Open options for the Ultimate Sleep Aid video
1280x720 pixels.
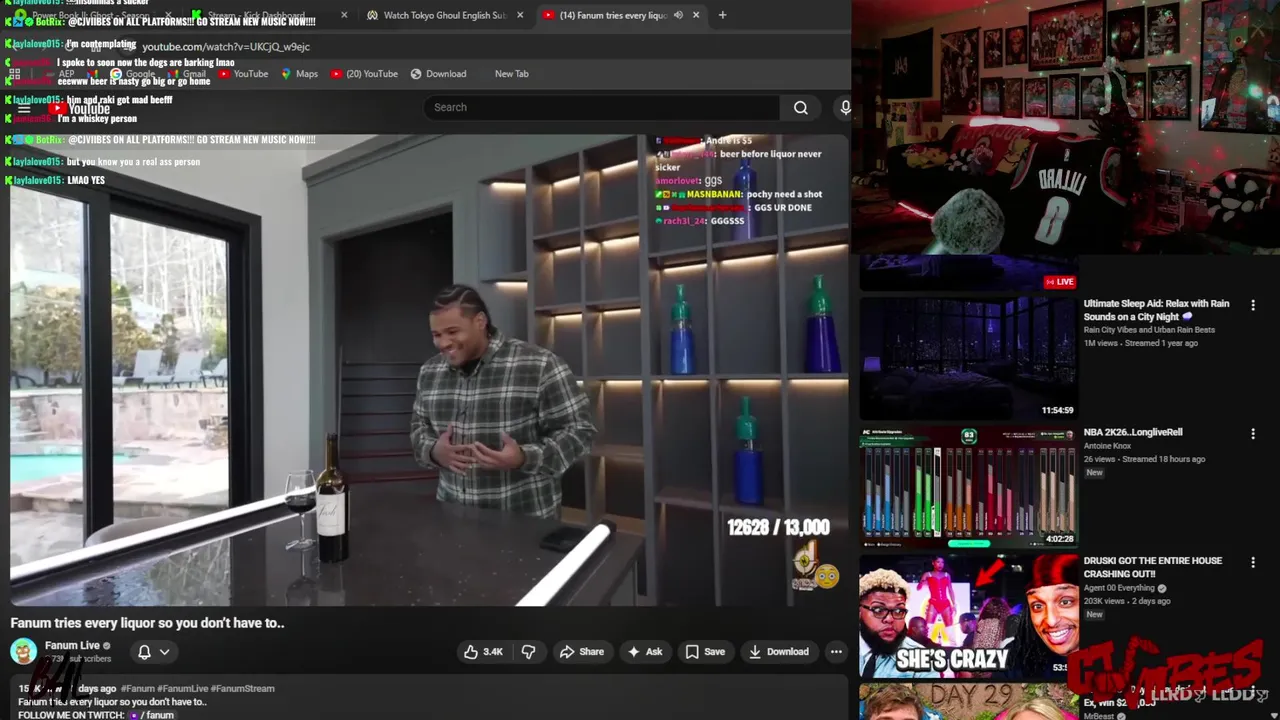click(x=1253, y=305)
